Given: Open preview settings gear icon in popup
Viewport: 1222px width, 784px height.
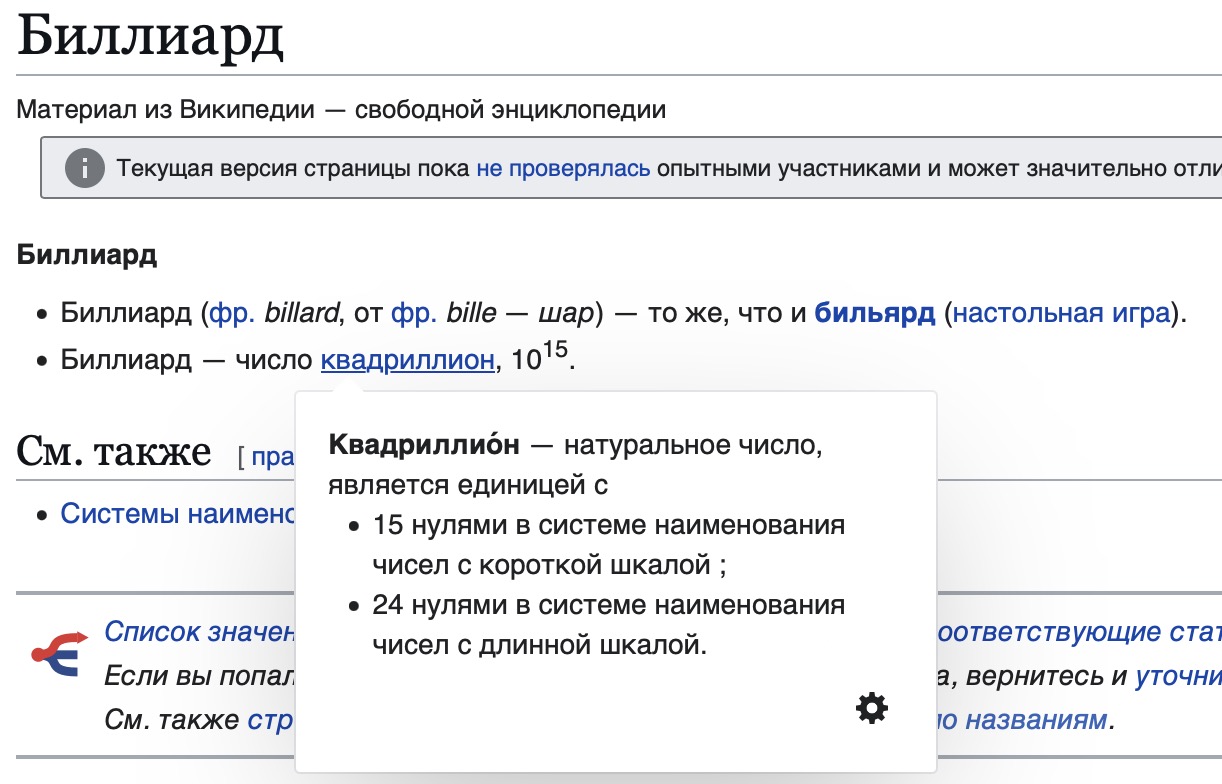Looking at the screenshot, I should tap(871, 708).
